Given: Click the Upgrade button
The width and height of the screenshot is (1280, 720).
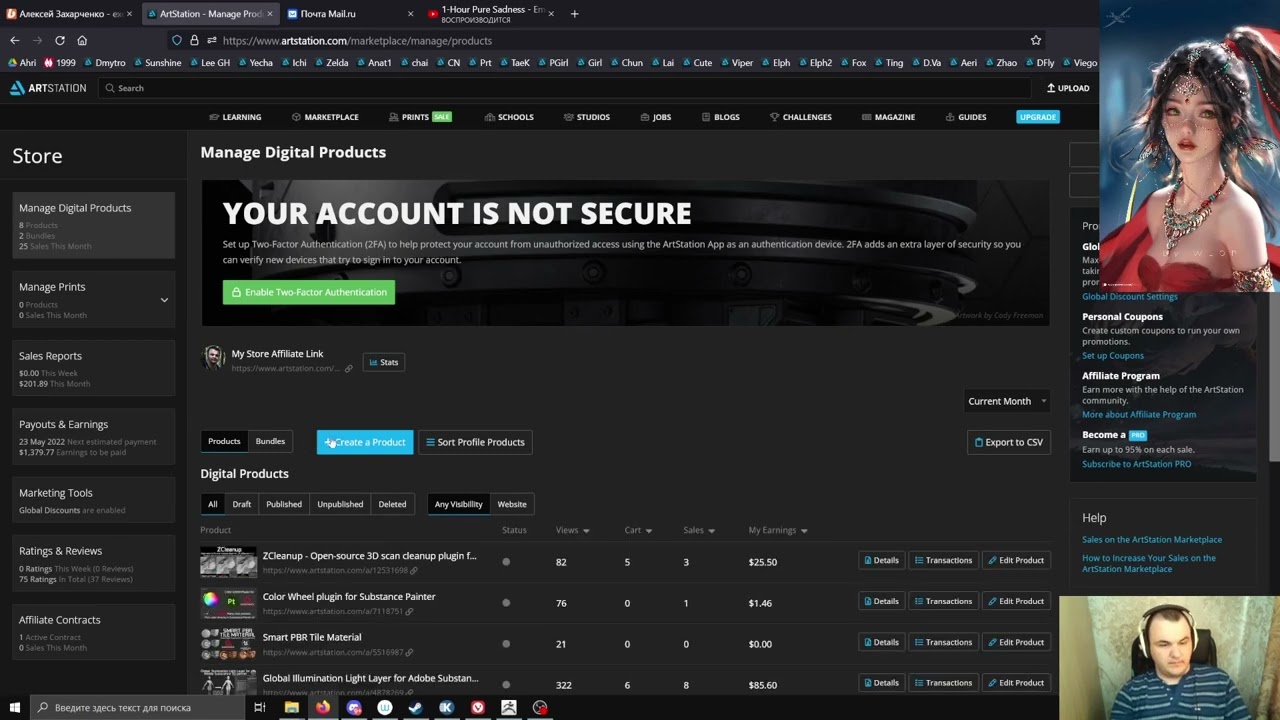Looking at the screenshot, I should pos(1037,117).
